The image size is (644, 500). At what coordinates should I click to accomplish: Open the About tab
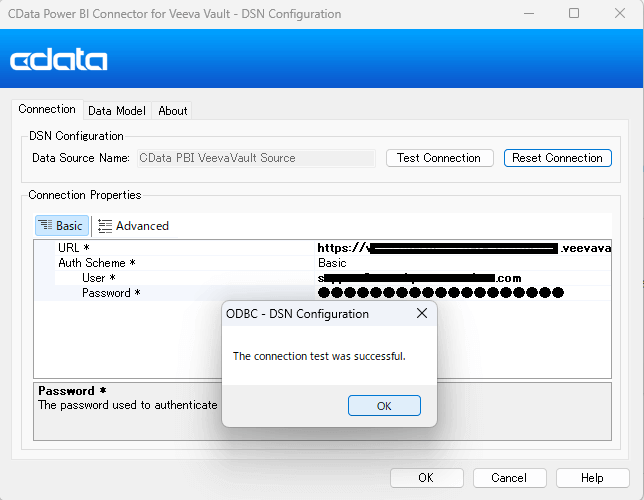(173, 111)
